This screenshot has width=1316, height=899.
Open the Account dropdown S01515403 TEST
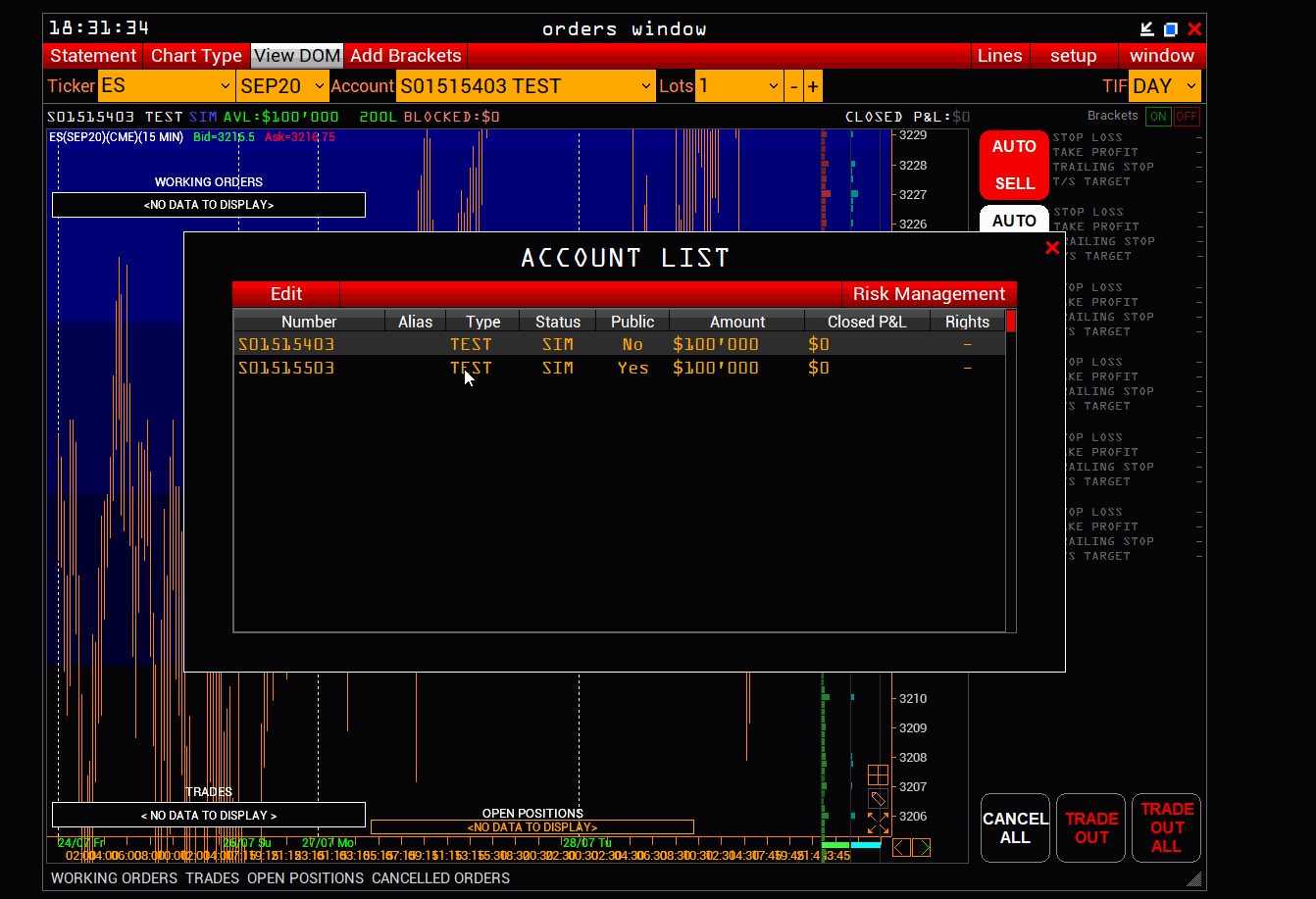coord(526,86)
